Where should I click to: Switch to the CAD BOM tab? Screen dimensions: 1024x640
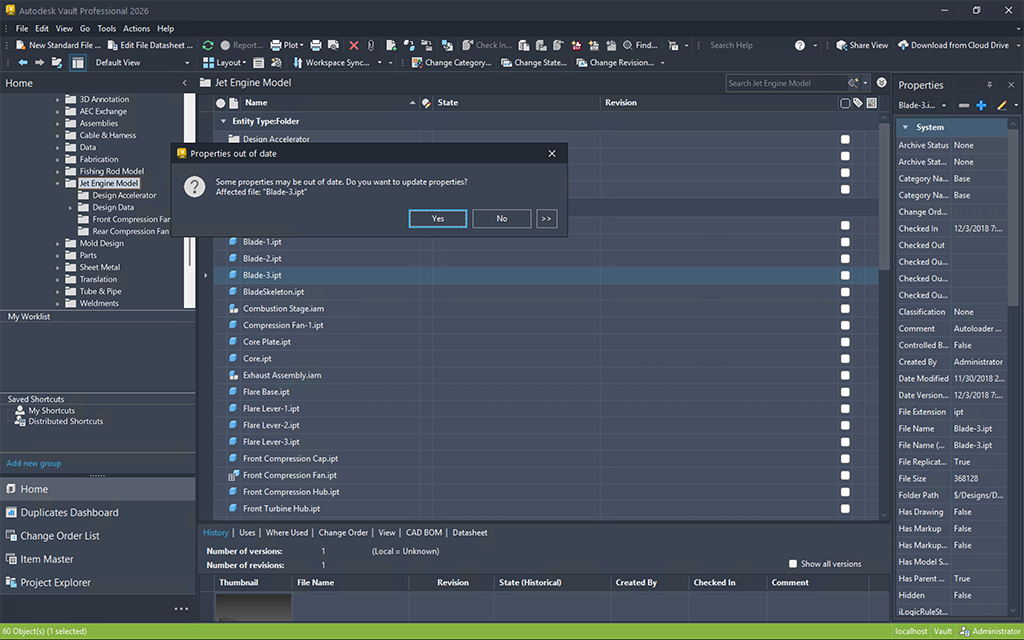[424, 532]
